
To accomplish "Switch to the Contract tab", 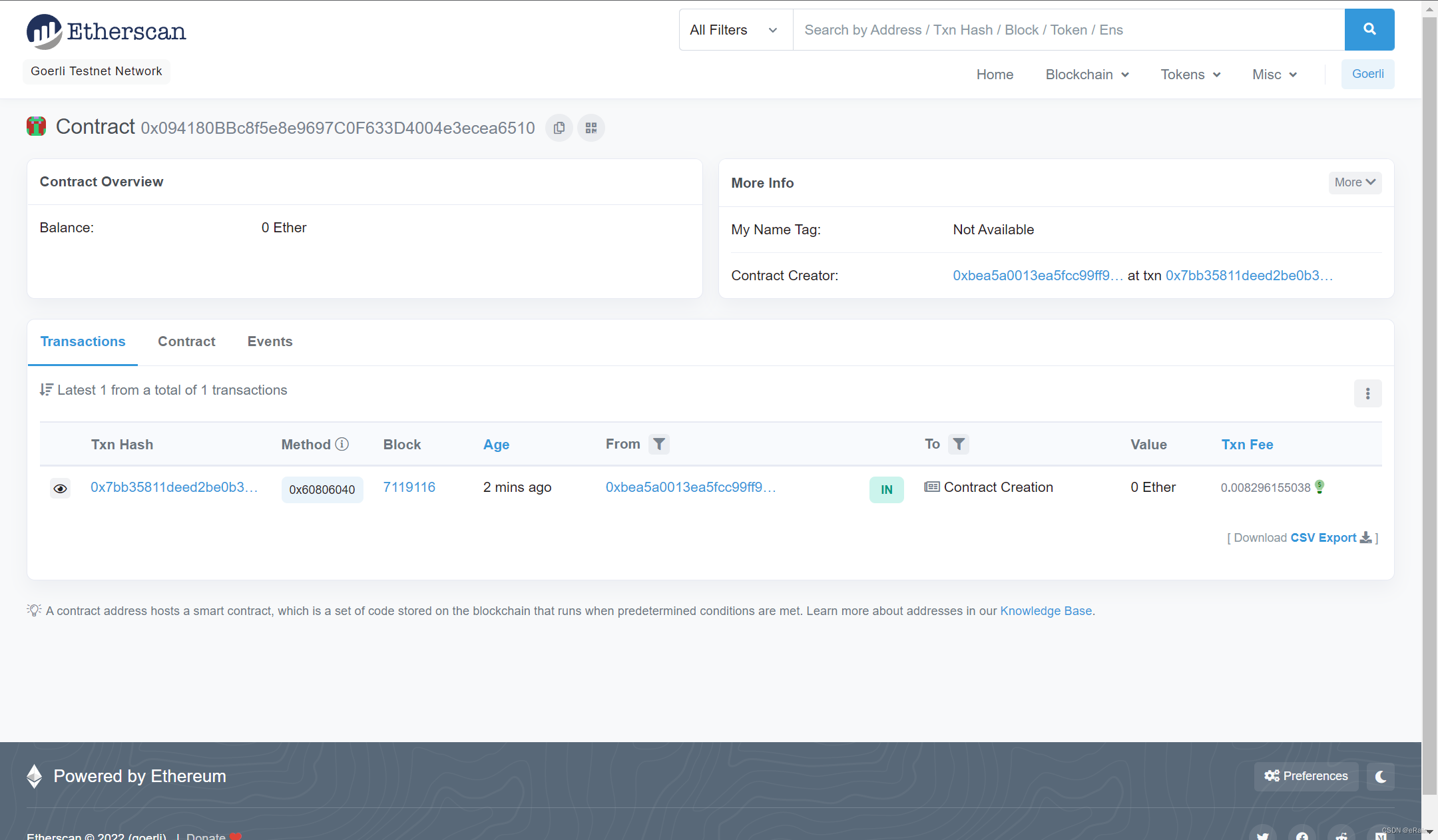I will (186, 341).
